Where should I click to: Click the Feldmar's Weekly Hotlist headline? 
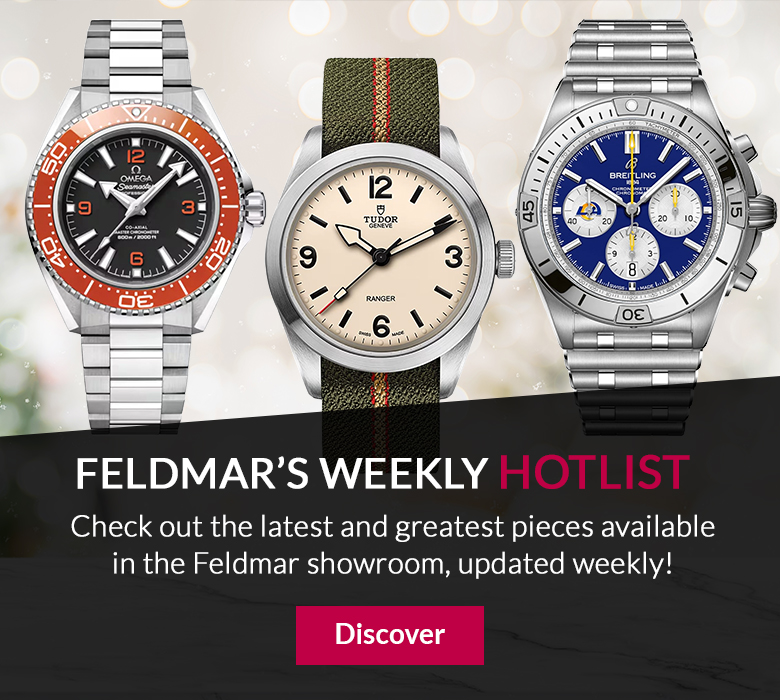coord(382,472)
